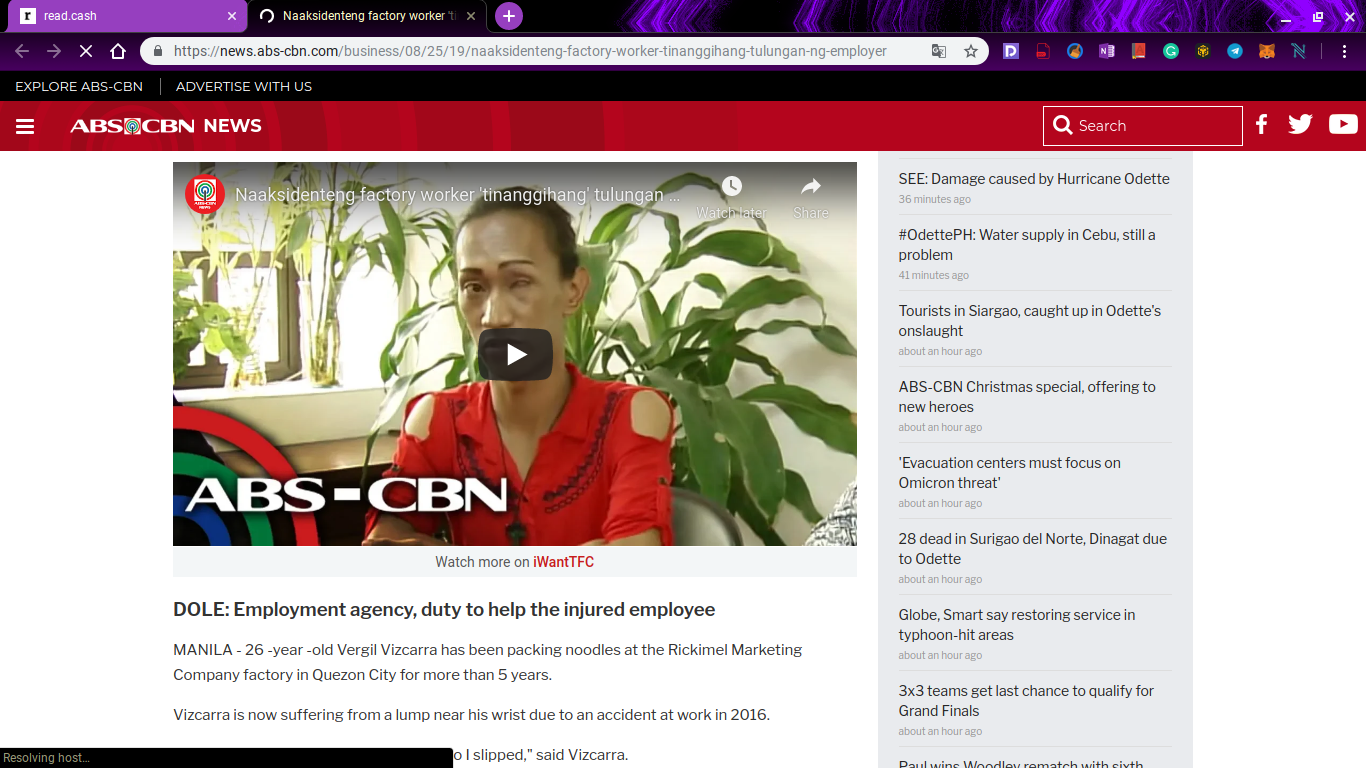Open 'Evacuation centers must focus on Omicron' story
This screenshot has height=768, width=1366.
click(x=1010, y=473)
